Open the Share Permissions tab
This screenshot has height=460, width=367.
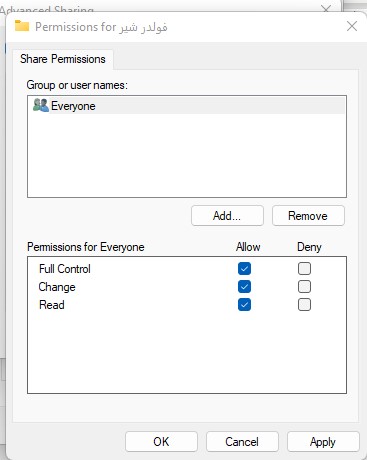[63, 59]
